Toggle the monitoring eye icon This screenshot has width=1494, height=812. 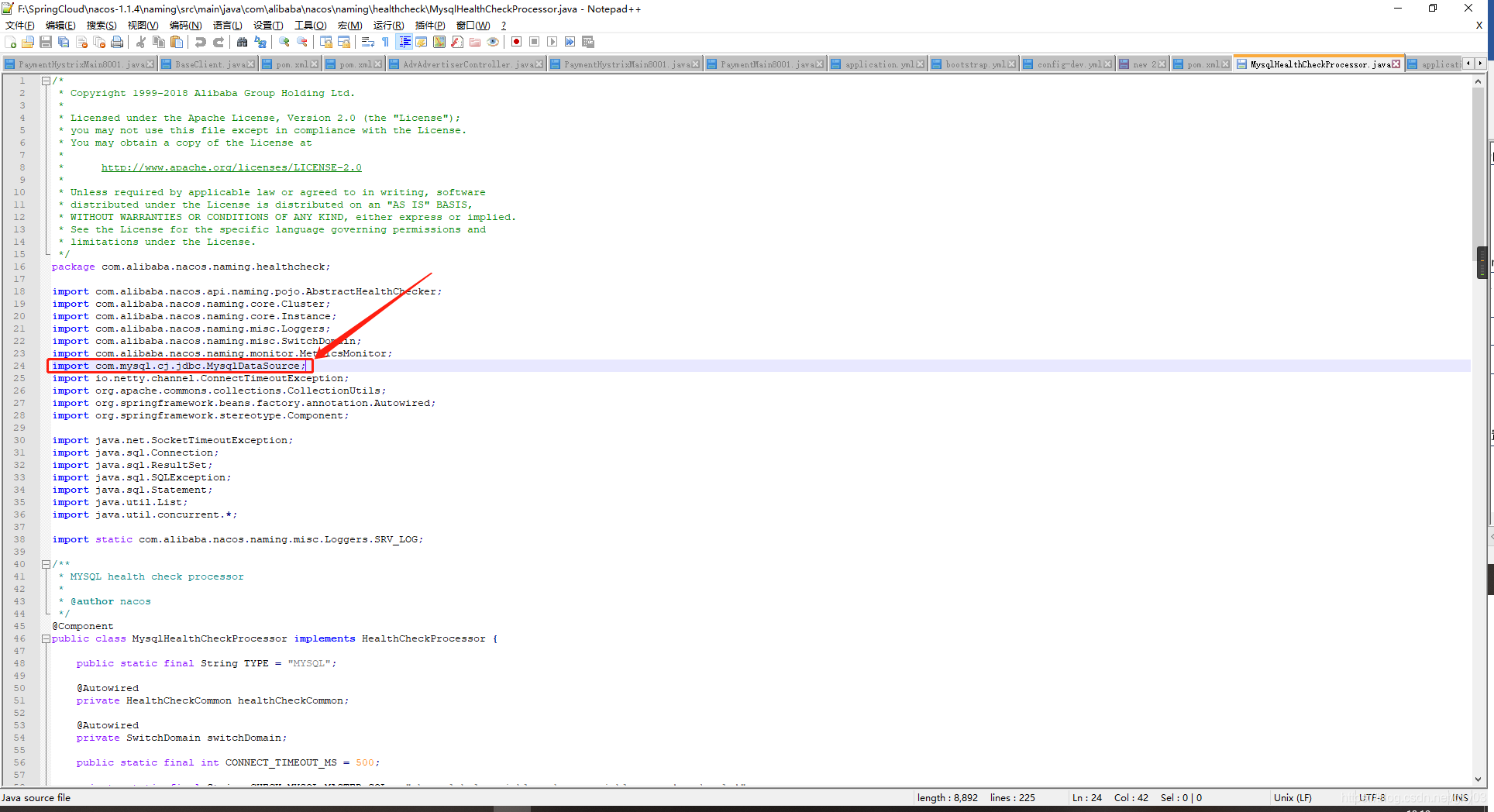coord(493,42)
